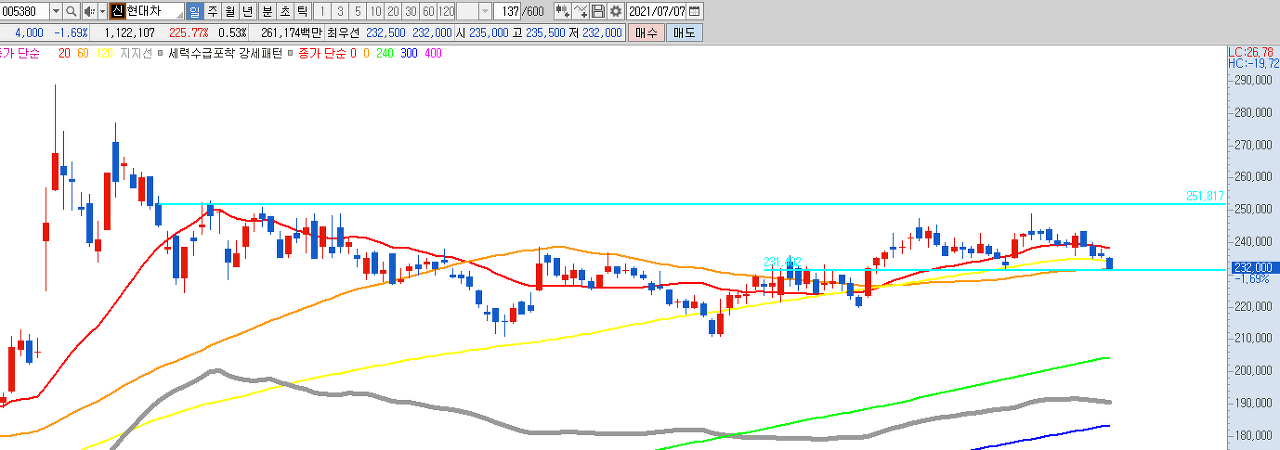Choose the 10 interval button
Image resolution: width=1280 pixels, height=450 pixels.
[376, 11]
